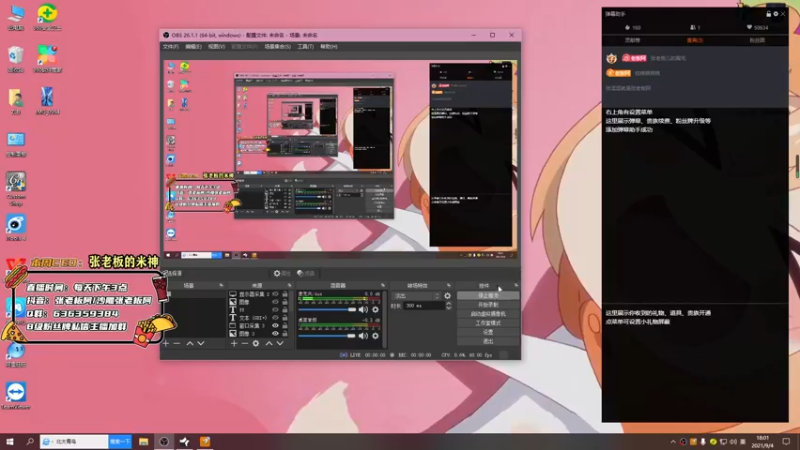
Task: Mute the desktop audio speaker icon
Action: [x=363, y=336]
